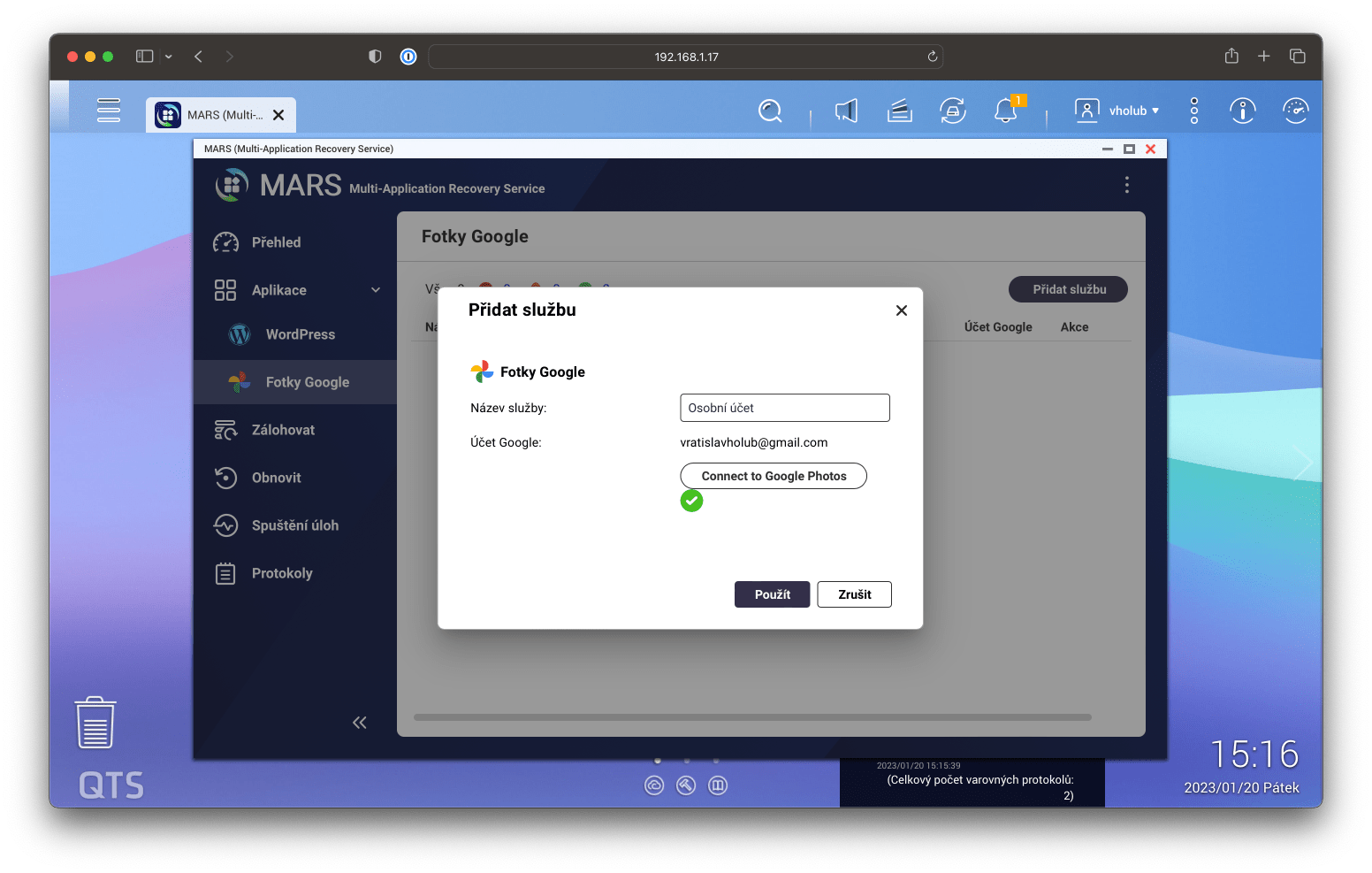Click the book-shaped bottom desktop icon
The height and width of the screenshot is (873, 1372).
(x=718, y=785)
